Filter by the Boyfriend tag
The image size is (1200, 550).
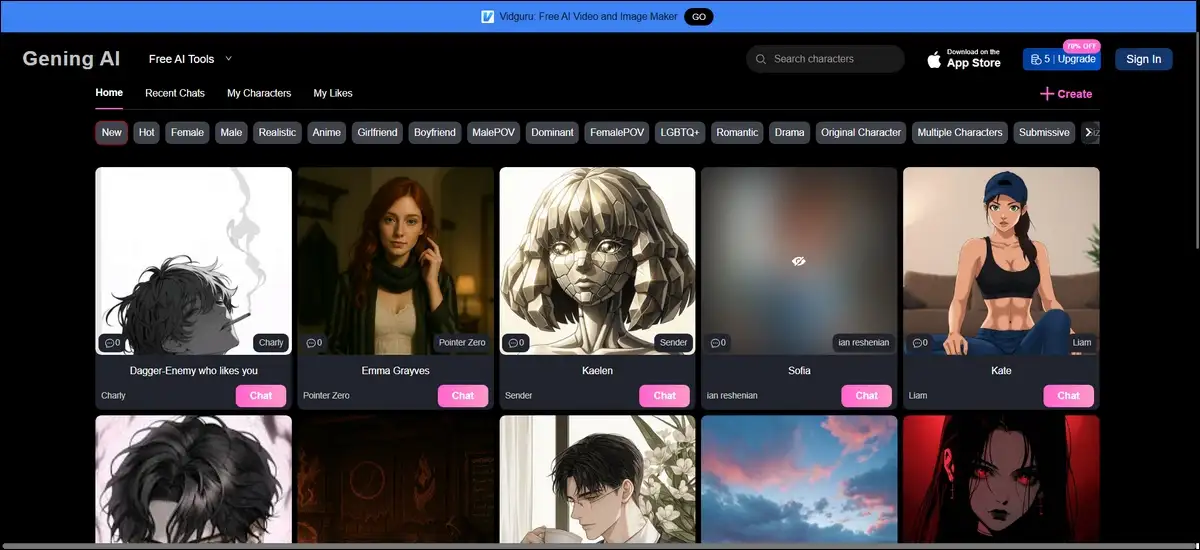[435, 132]
